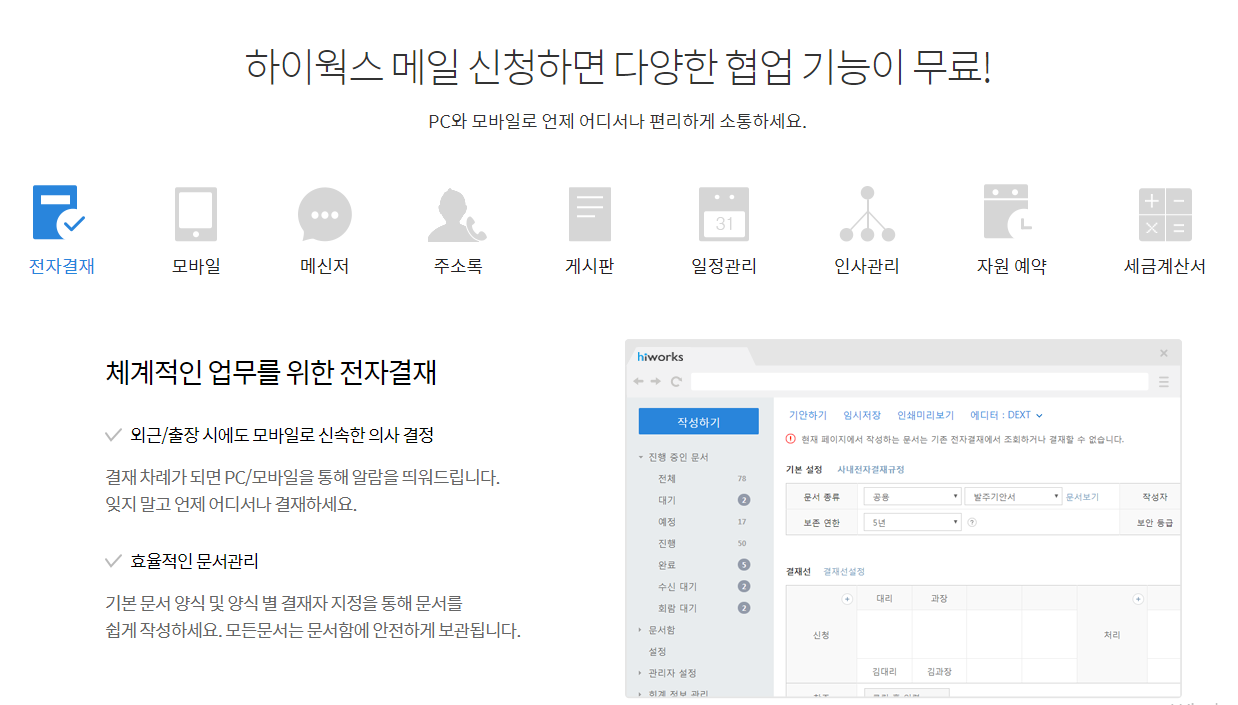
Task: Open the 일정관리 calendar icon
Action: click(x=723, y=214)
